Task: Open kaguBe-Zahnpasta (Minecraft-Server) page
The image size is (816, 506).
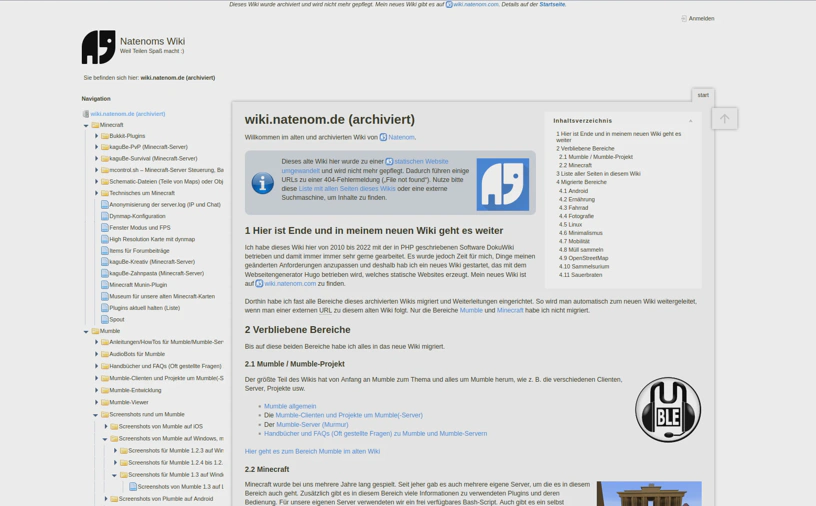Action: click(157, 273)
